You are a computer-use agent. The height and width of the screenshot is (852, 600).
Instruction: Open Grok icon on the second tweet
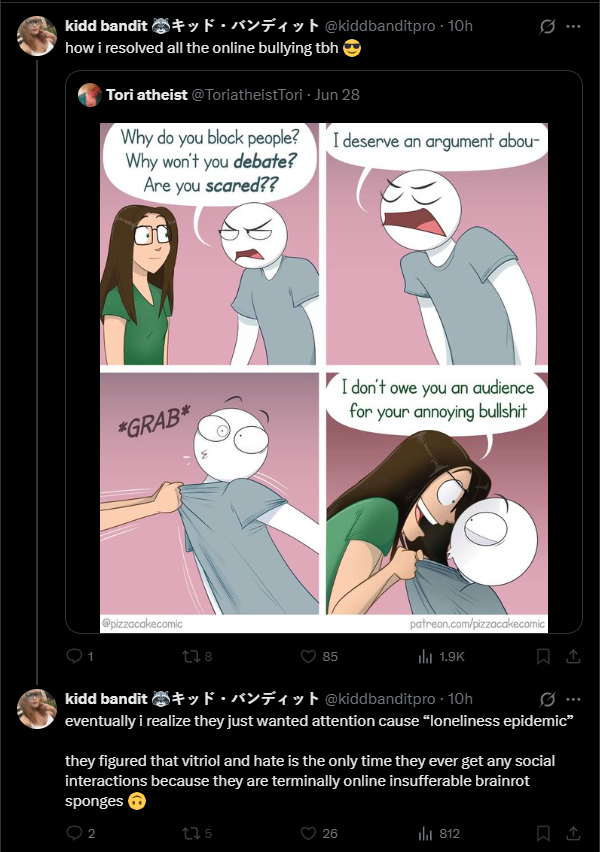click(547, 699)
